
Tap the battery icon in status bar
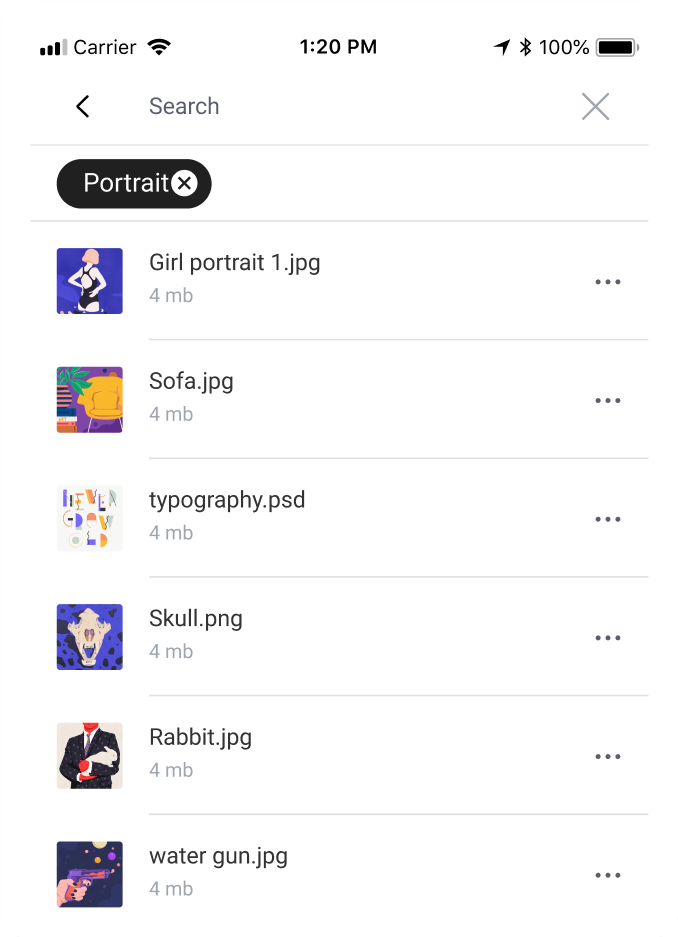click(618, 47)
